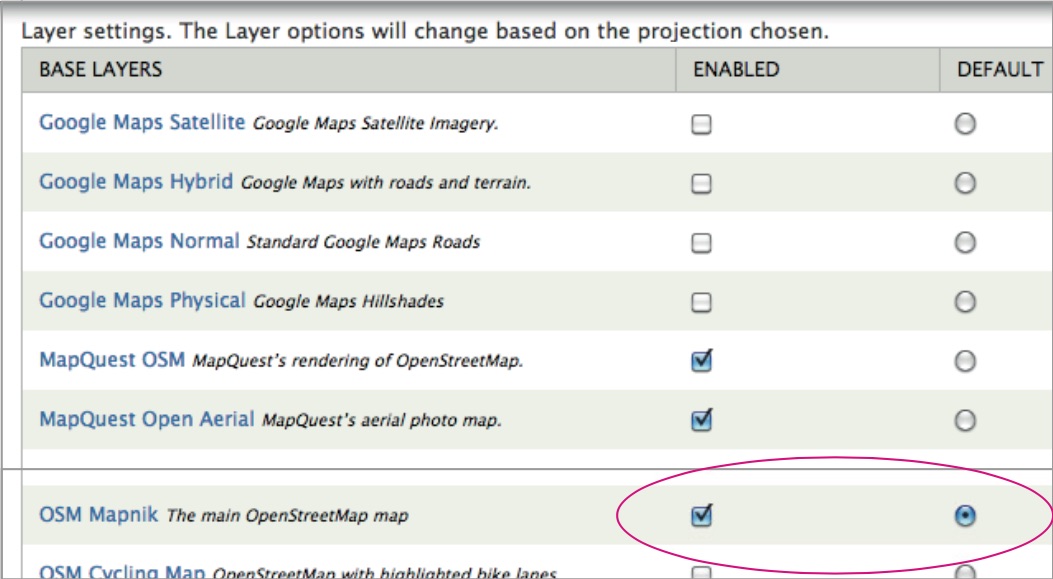The image size is (1053, 579).
Task: Open the MapQuest OSM layer link
Action: coord(111,359)
